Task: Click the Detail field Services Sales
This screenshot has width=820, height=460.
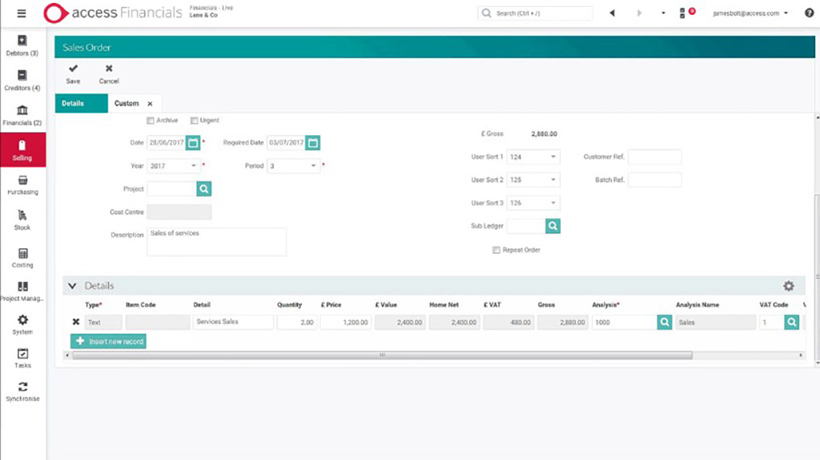Action: click(233, 322)
